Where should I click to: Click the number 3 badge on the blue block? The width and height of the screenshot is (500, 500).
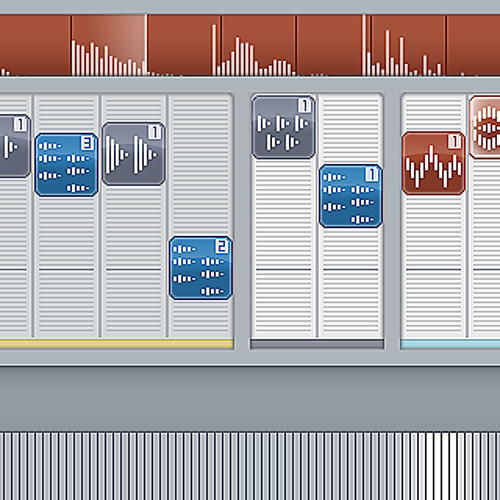[87, 143]
